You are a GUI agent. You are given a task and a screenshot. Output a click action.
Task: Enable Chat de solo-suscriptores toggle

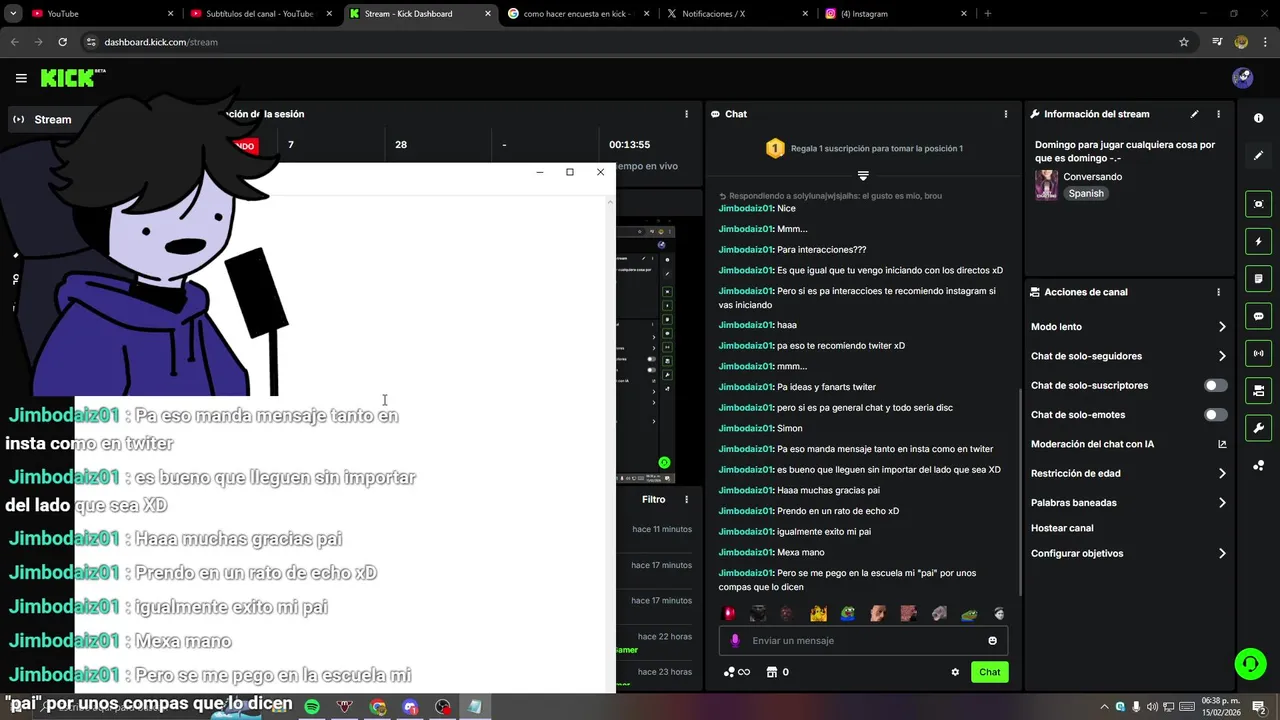coord(1215,385)
